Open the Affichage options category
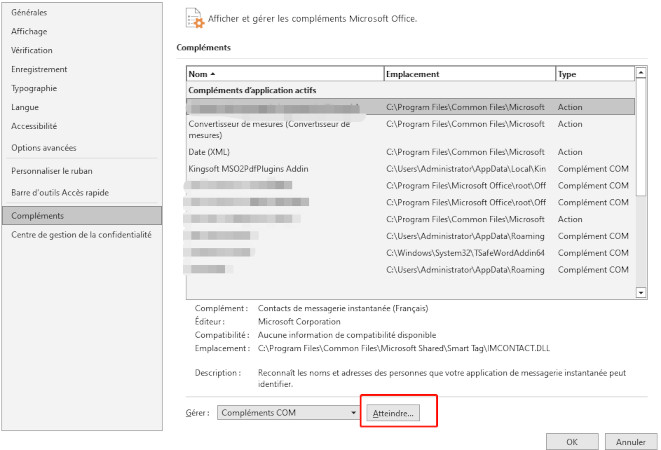The height and width of the screenshot is (450, 661). pyautogui.click(x=29, y=32)
